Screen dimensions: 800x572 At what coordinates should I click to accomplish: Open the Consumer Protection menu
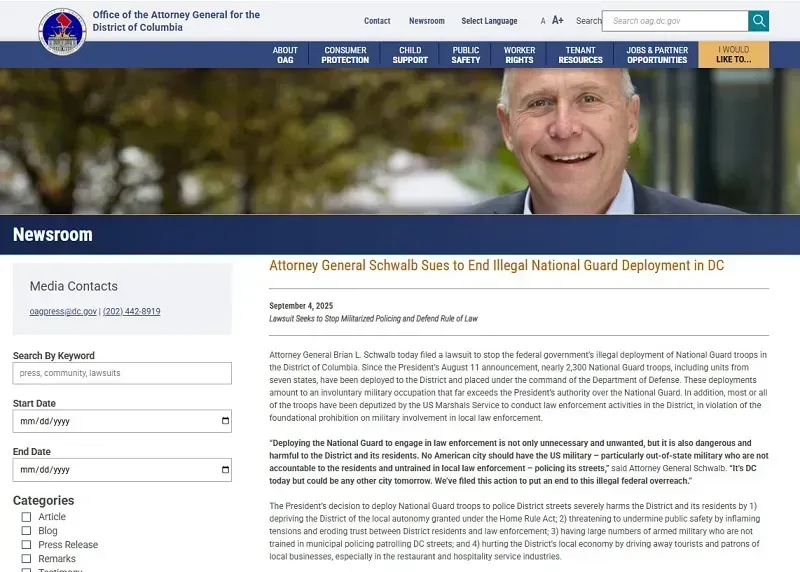point(345,55)
